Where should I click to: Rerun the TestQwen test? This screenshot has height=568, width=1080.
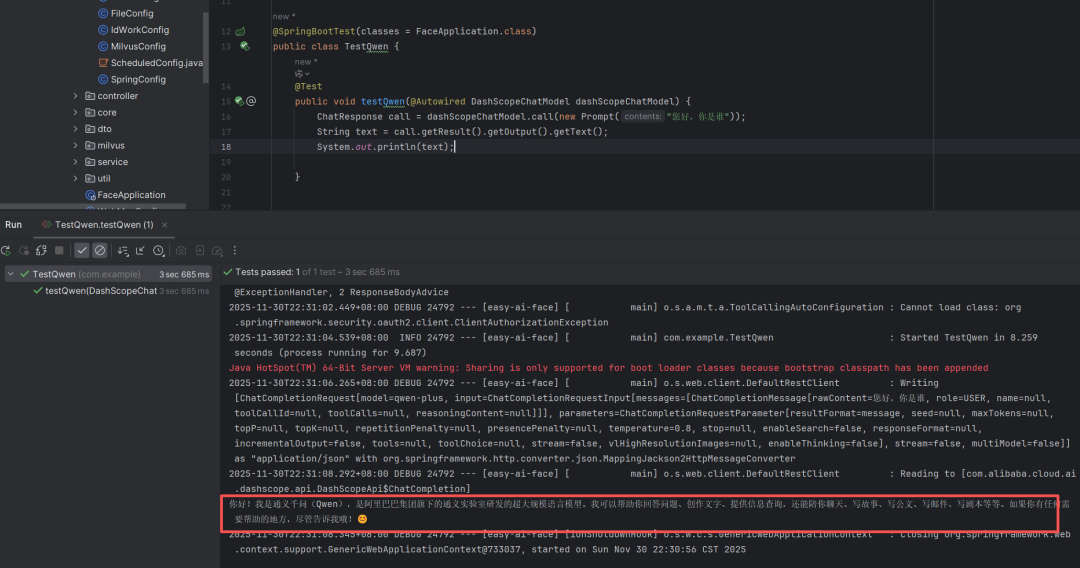tap(7, 250)
